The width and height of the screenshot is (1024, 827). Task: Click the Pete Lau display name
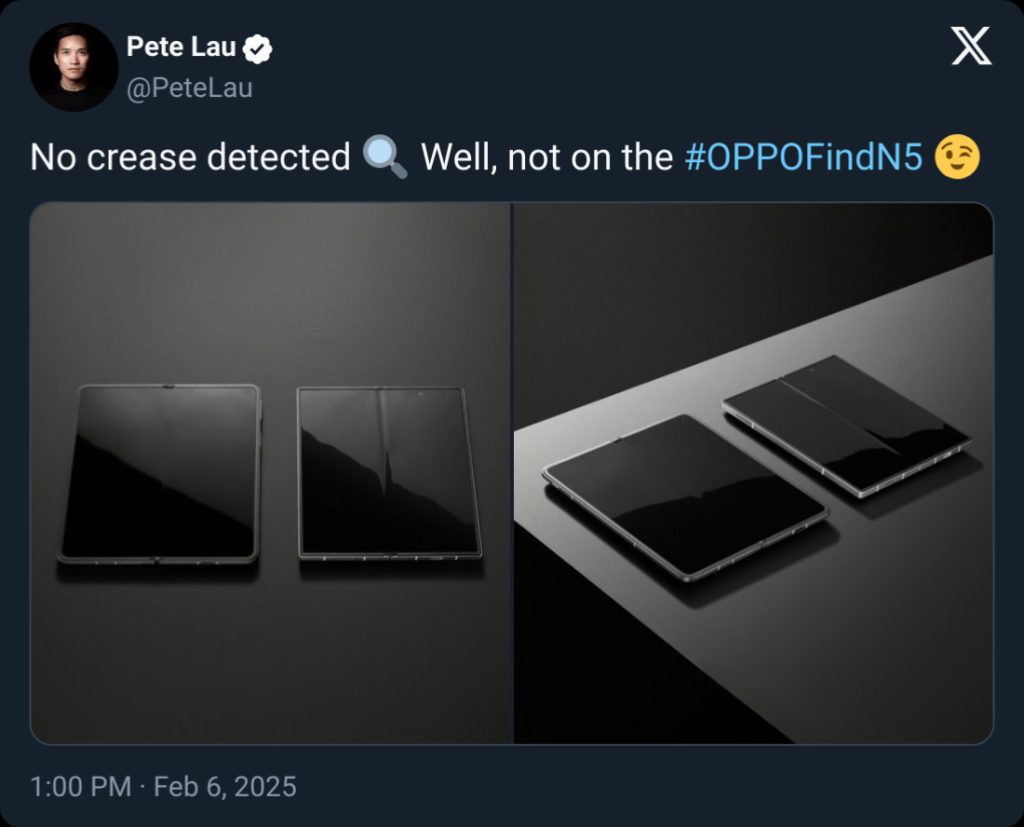tap(181, 46)
